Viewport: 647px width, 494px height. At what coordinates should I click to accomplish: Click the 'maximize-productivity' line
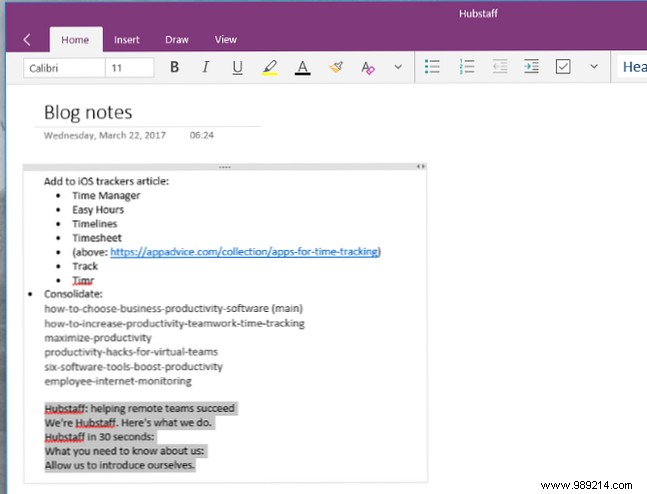tap(98, 338)
